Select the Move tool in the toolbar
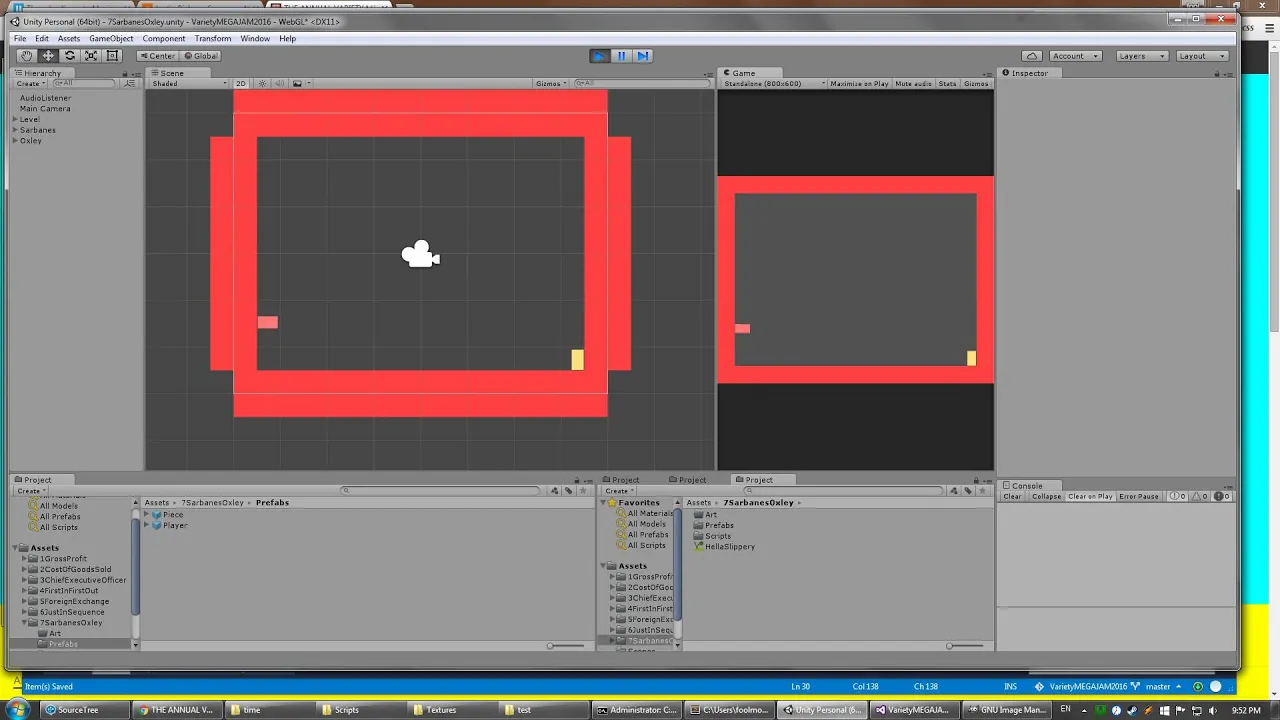This screenshot has width=1280, height=720. coord(48,56)
